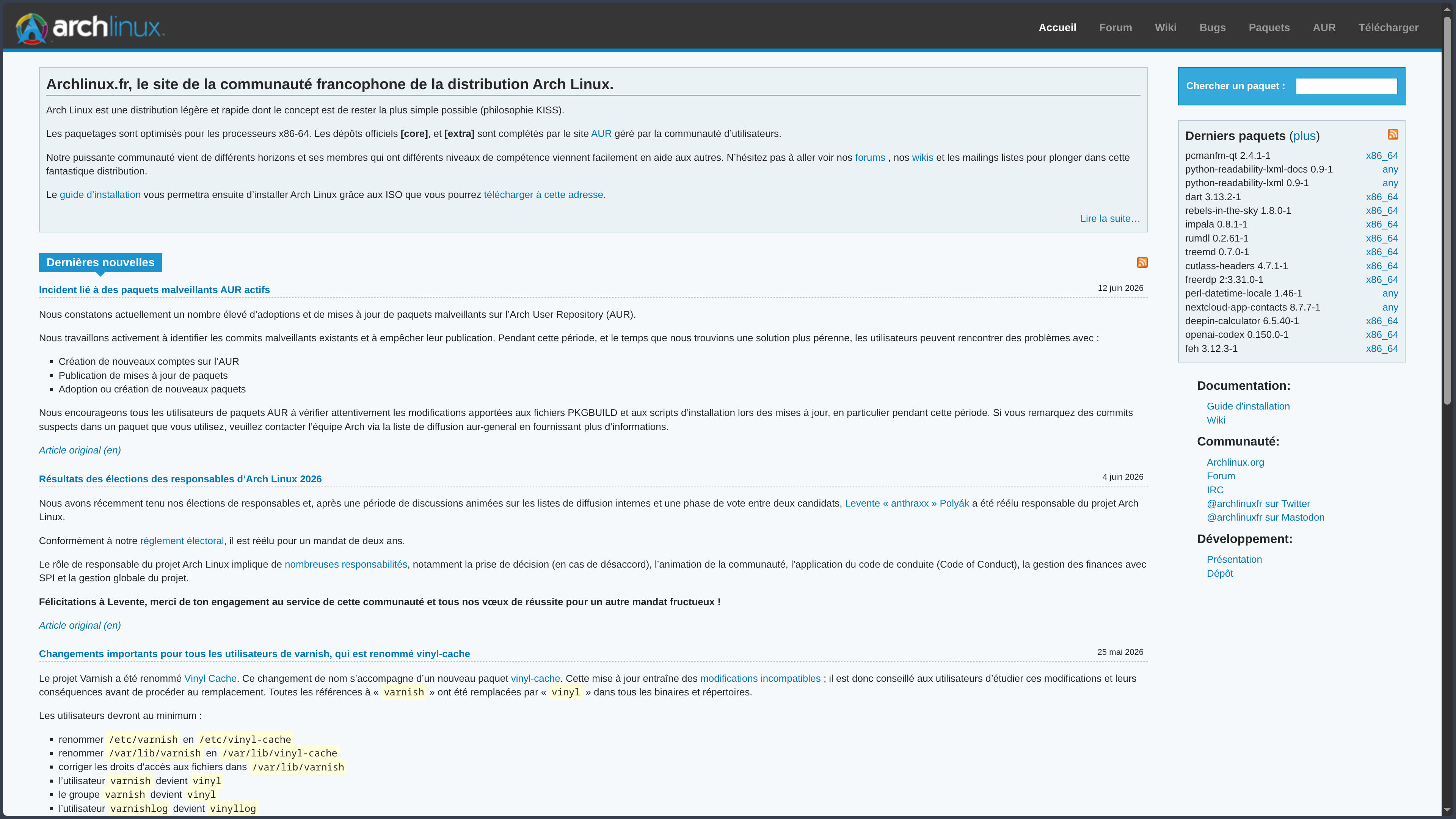Open the varnish renamed vinyl-cache article

click(254, 654)
